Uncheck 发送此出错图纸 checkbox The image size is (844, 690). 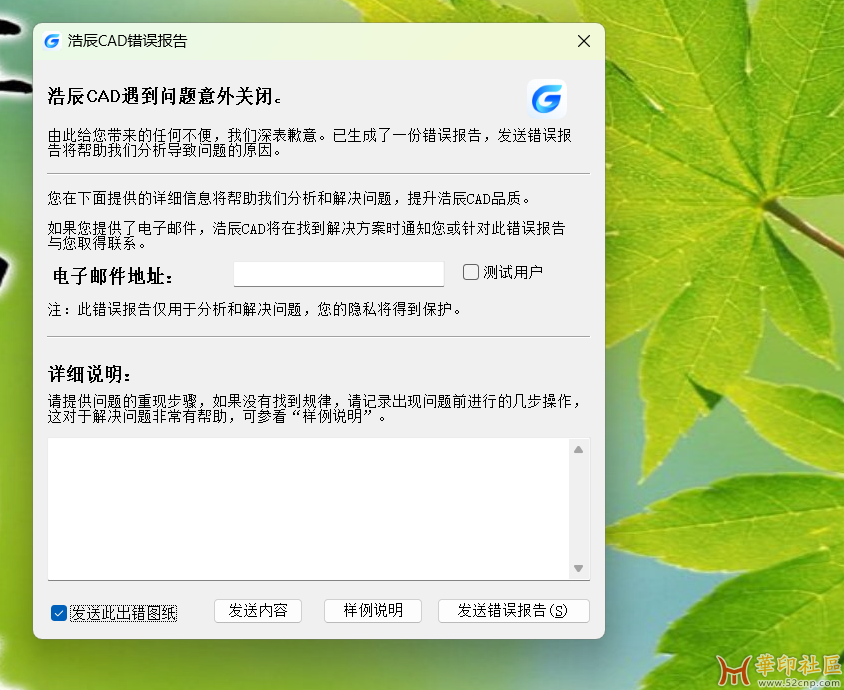[x=59, y=612]
